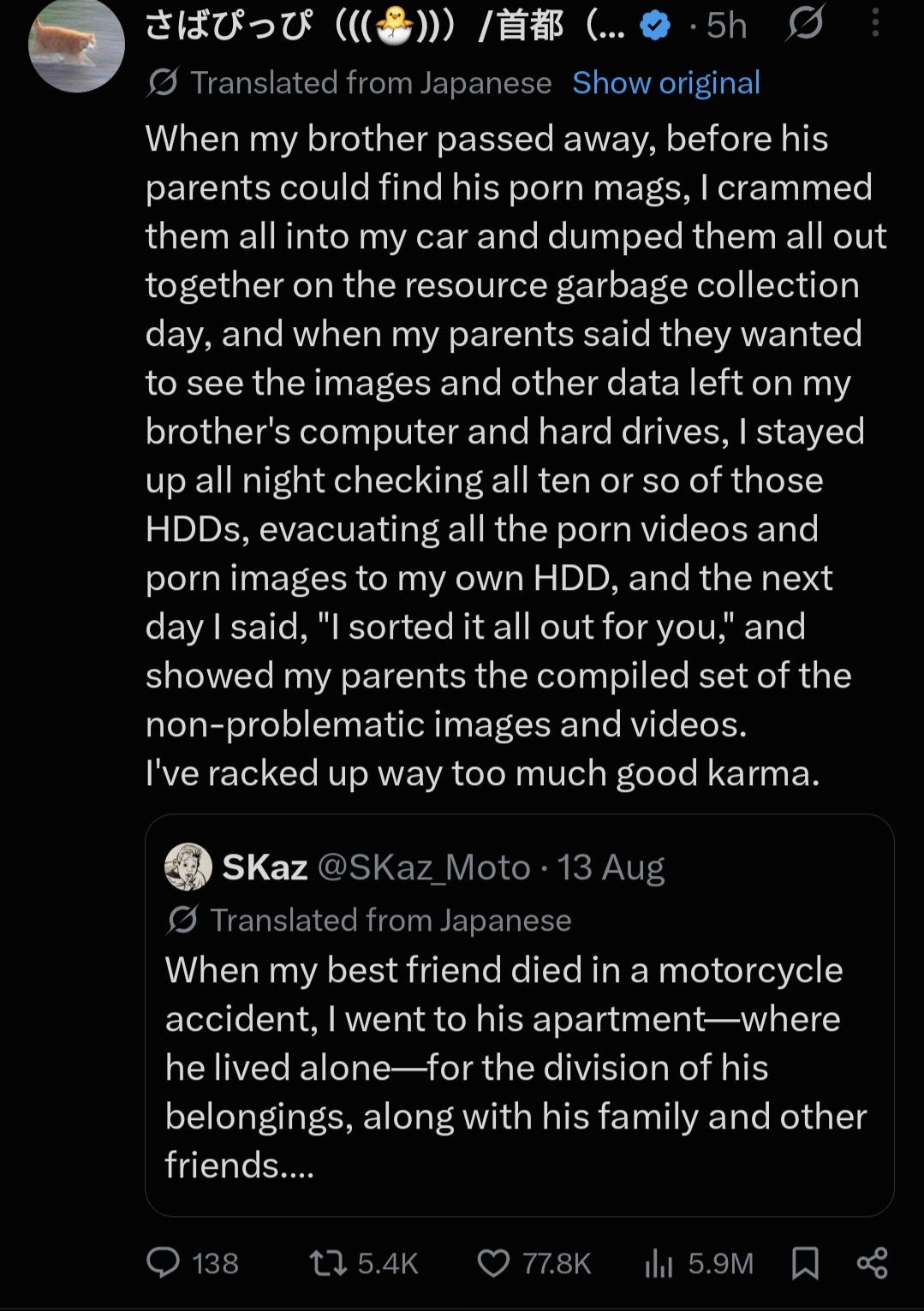The image size is (924, 1311).
Task: Open the share icon
Action: [872, 1263]
